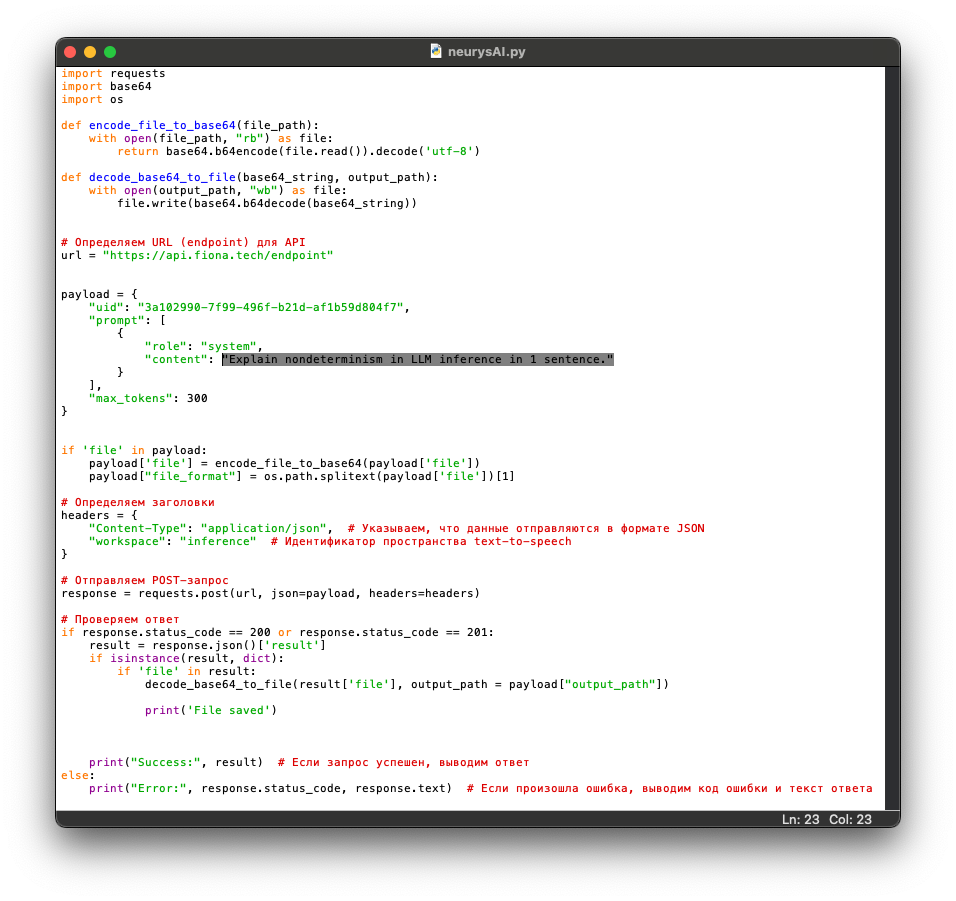Click the neurysAI.py window title text

tap(487, 51)
